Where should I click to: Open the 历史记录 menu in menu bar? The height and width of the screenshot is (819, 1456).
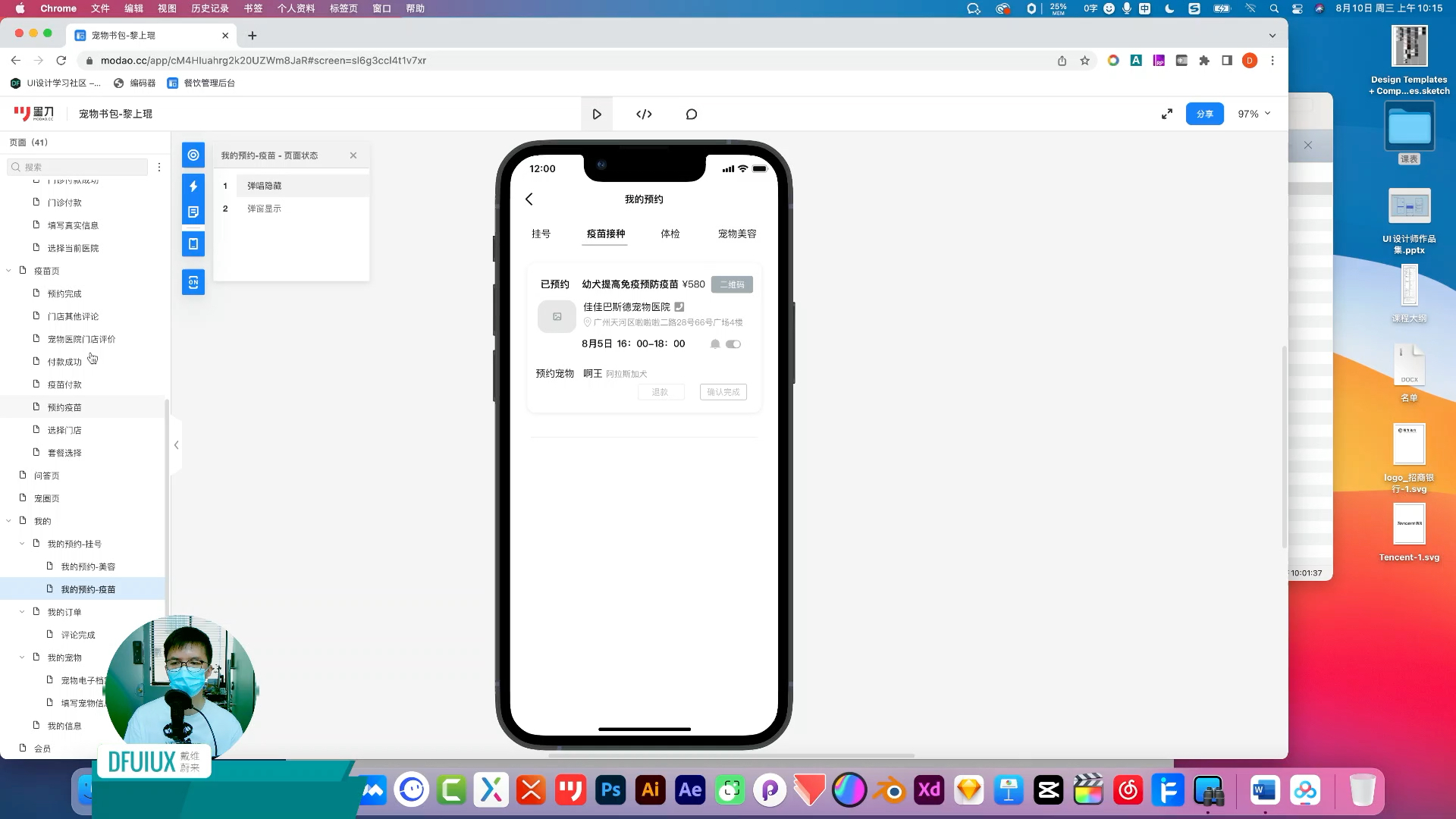click(210, 8)
